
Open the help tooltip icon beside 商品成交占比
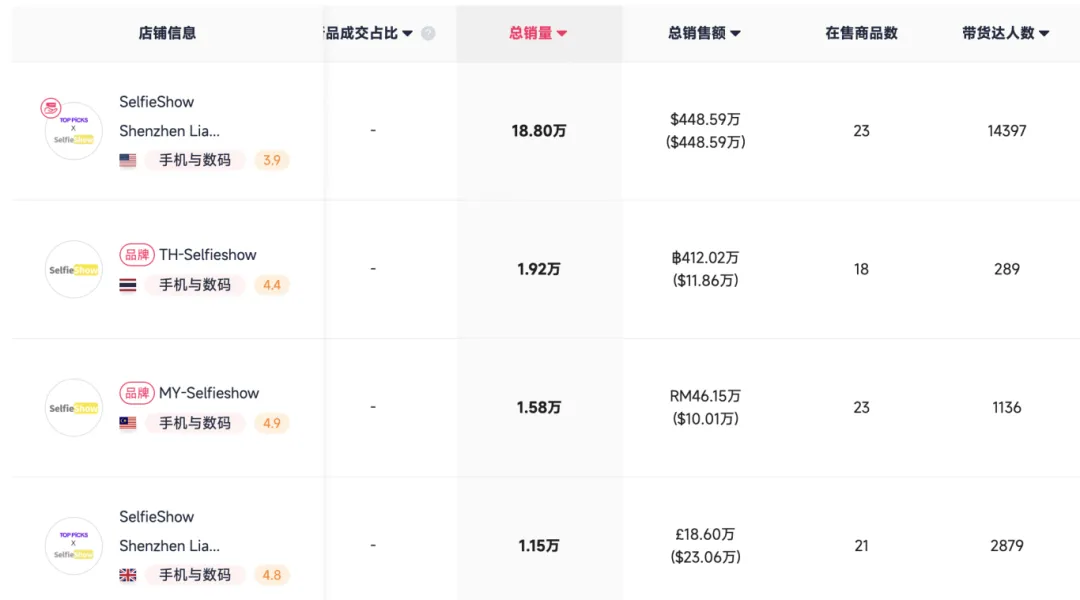[428, 32]
